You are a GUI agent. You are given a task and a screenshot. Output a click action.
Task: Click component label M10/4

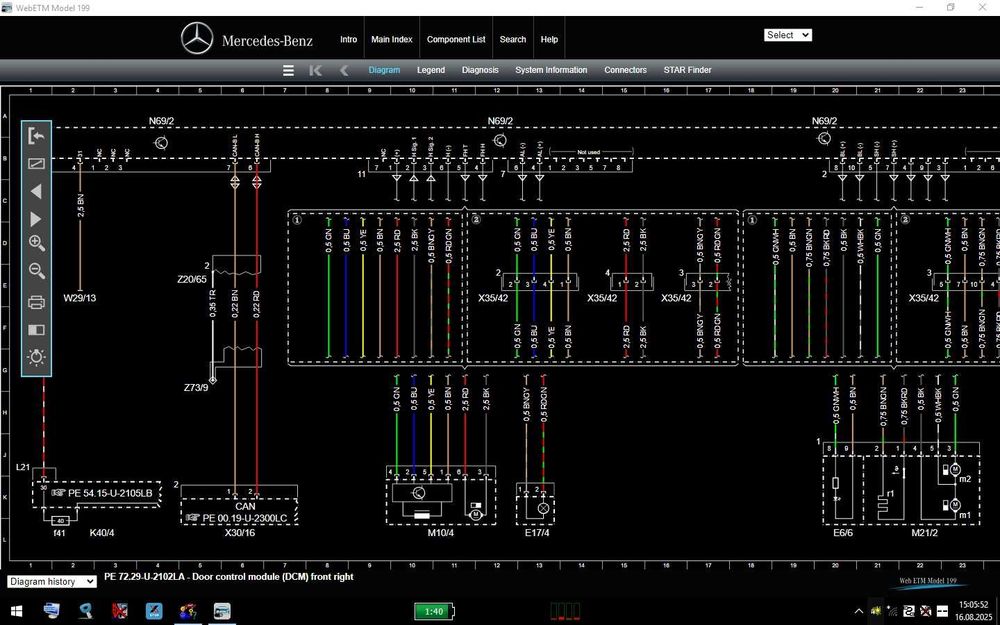click(x=441, y=533)
